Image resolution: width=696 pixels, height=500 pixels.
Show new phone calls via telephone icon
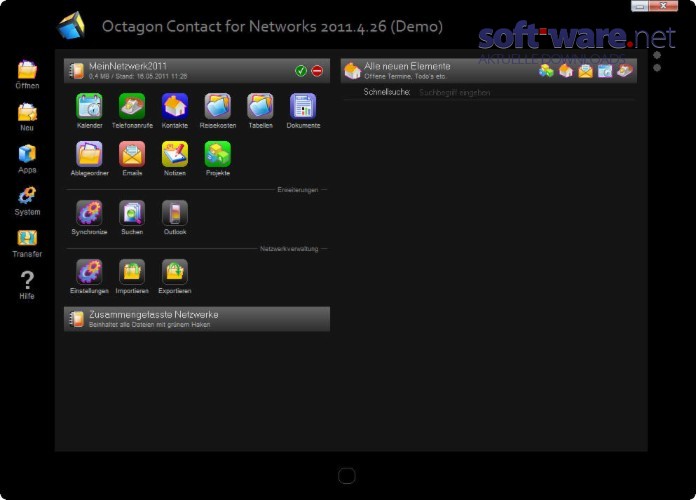click(625, 71)
